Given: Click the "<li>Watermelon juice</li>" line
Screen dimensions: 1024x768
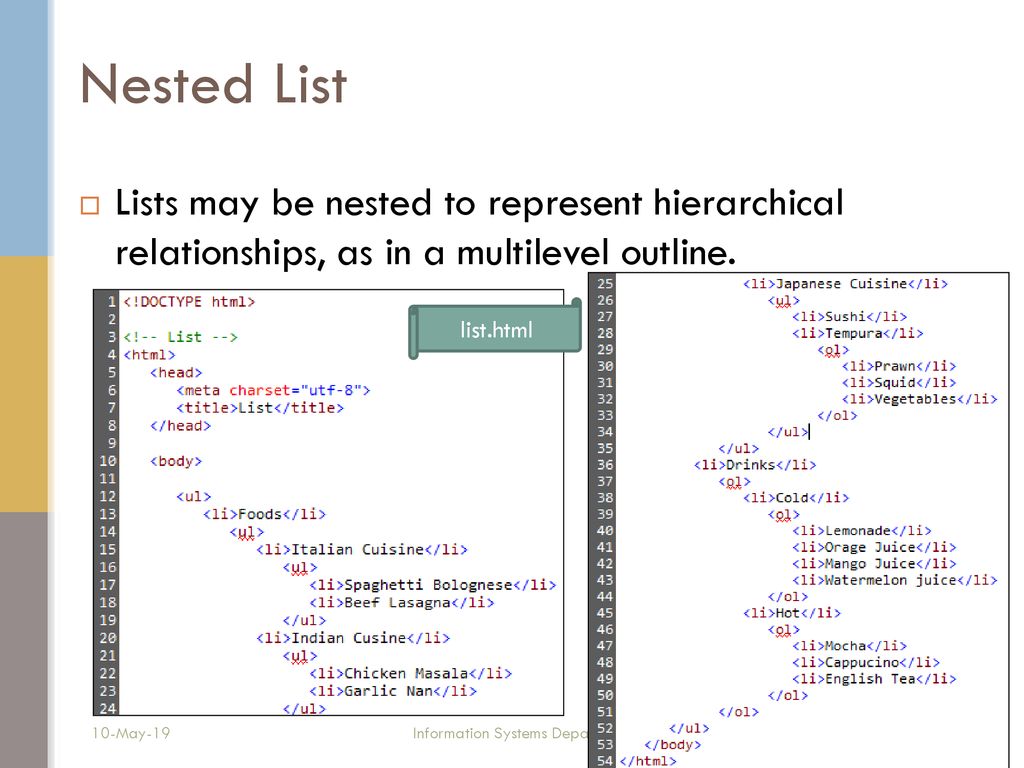Looking at the screenshot, I should (x=895, y=580).
